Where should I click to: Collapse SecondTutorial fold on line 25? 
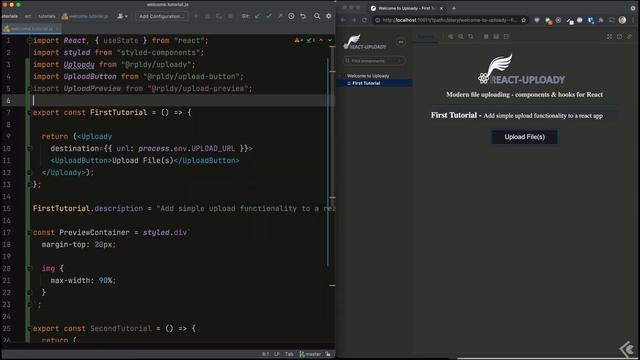[x=29, y=329]
